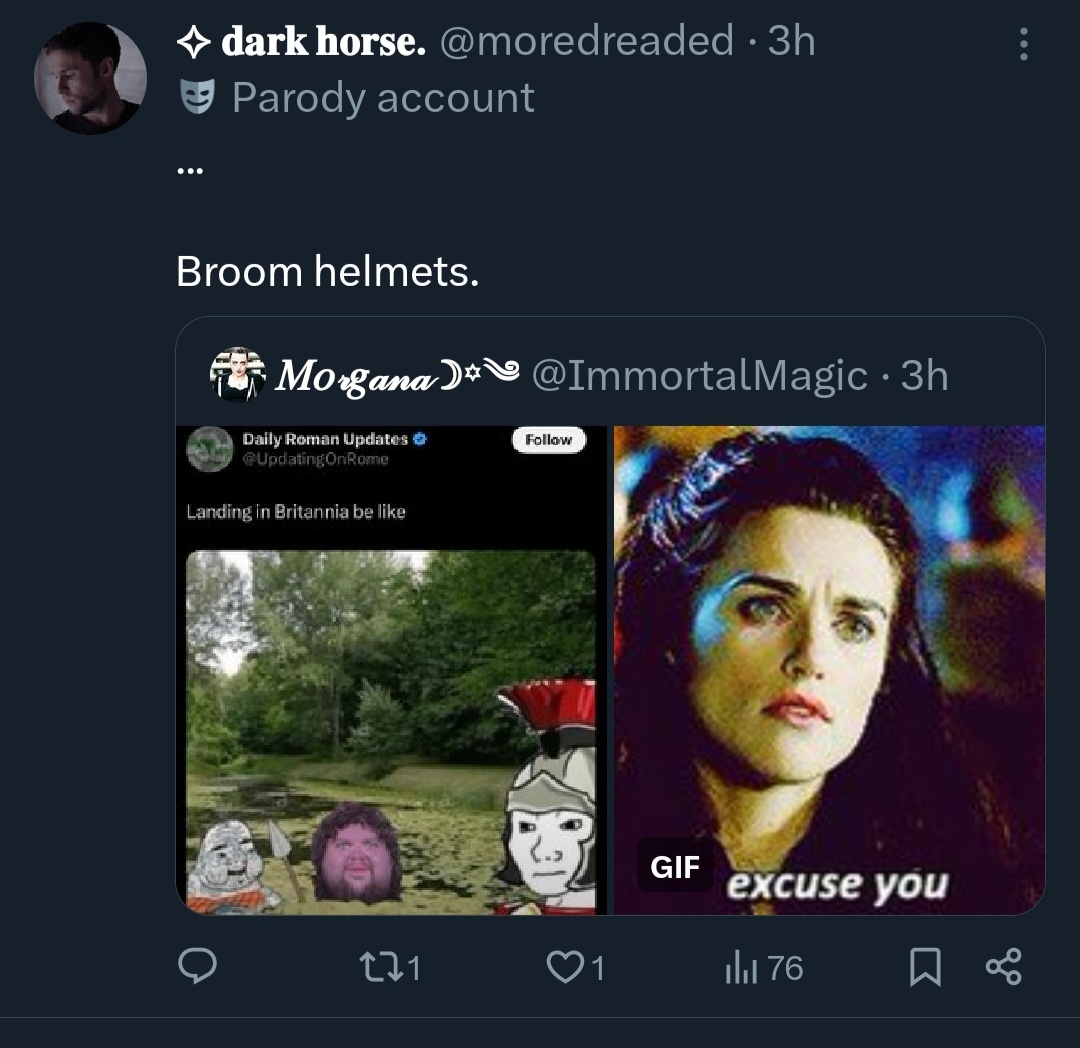Open the @ImmortalMagic handle link
Screen dimensions: 1080x1048
pos(700,375)
